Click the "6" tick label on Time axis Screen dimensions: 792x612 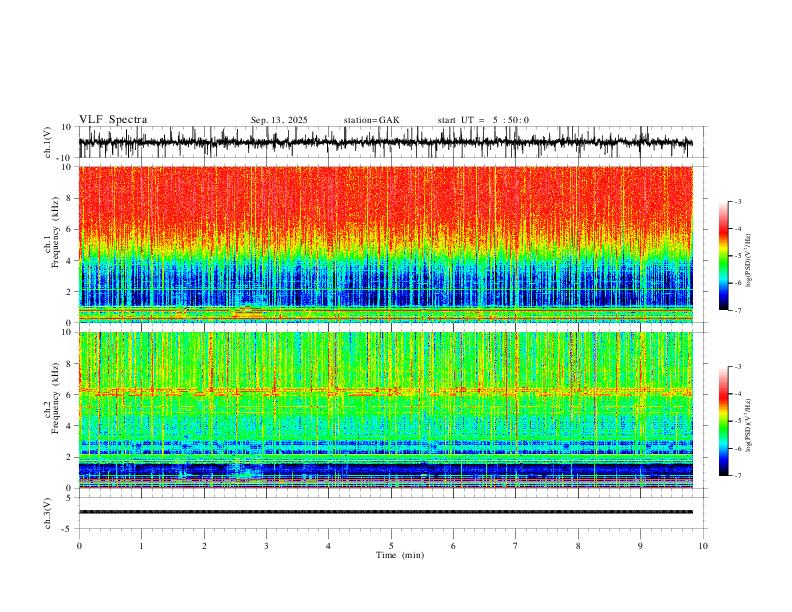(454, 546)
